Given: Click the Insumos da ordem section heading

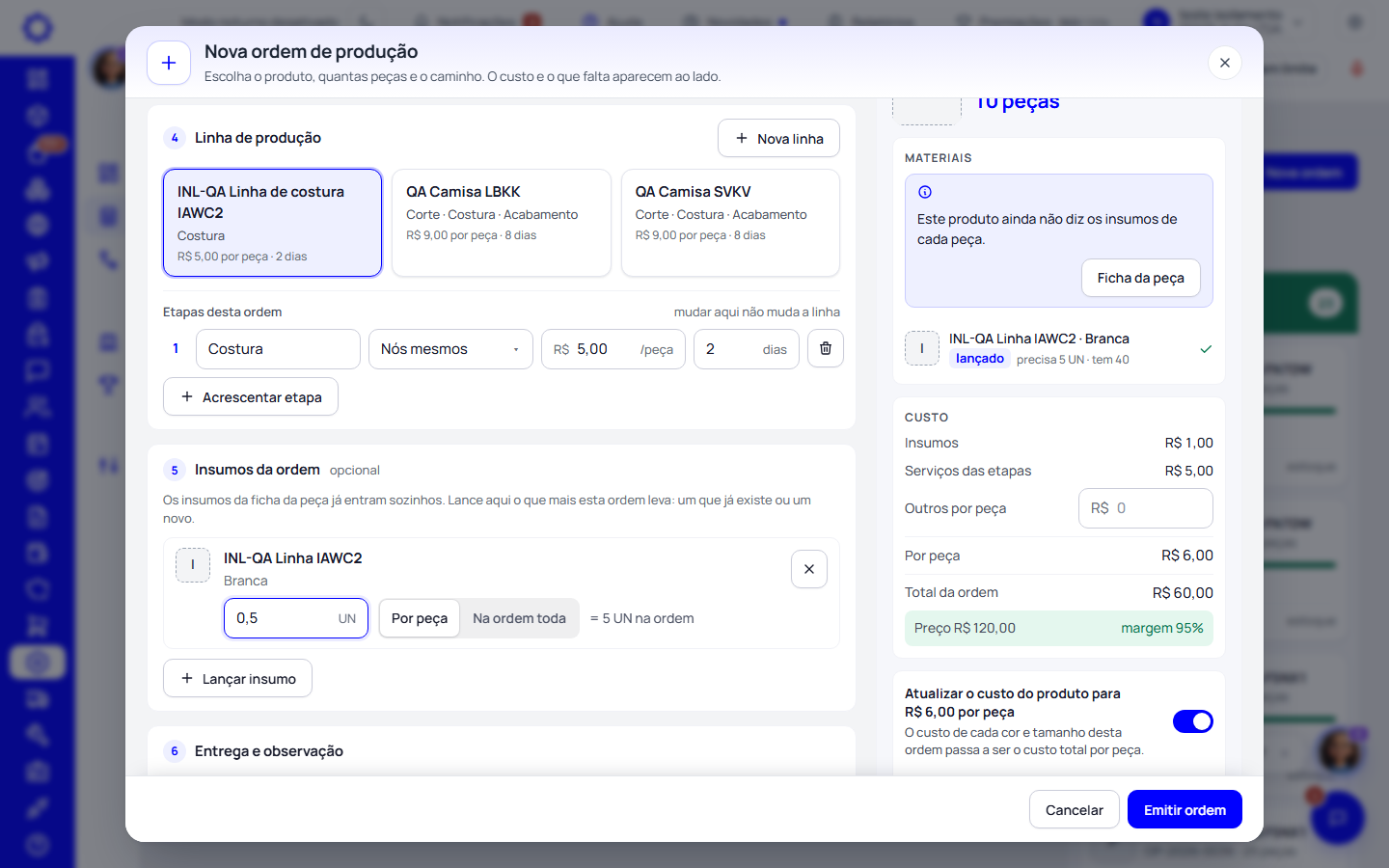Looking at the screenshot, I should pos(258,470).
